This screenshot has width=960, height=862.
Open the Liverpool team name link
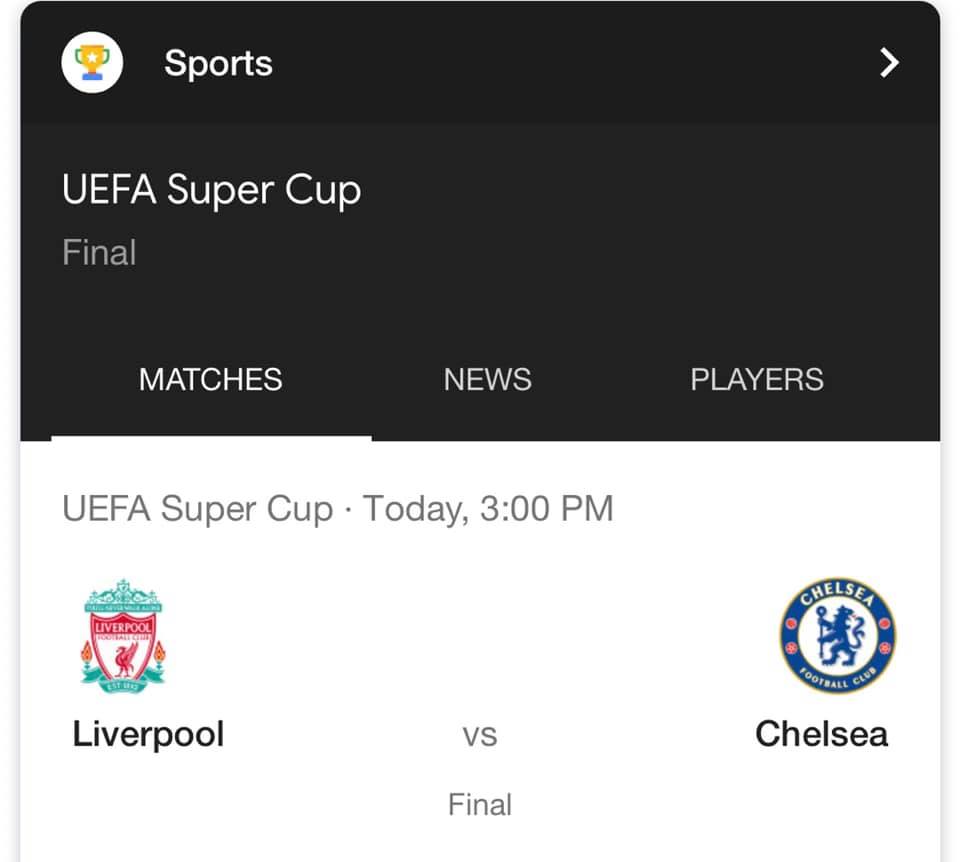(148, 734)
